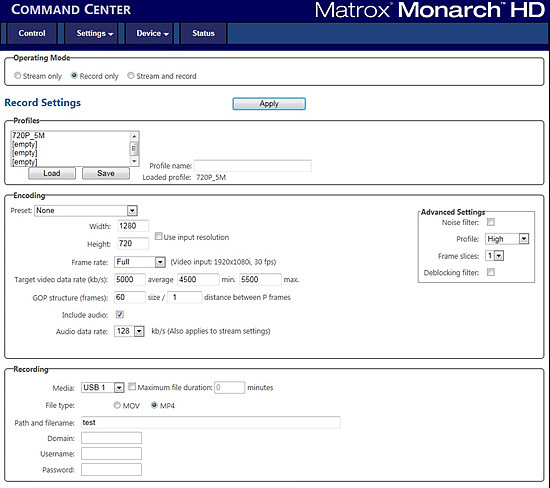Image resolution: width=550 pixels, height=488 pixels.
Task: Select the Stream and record mode
Action: [130, 76]
